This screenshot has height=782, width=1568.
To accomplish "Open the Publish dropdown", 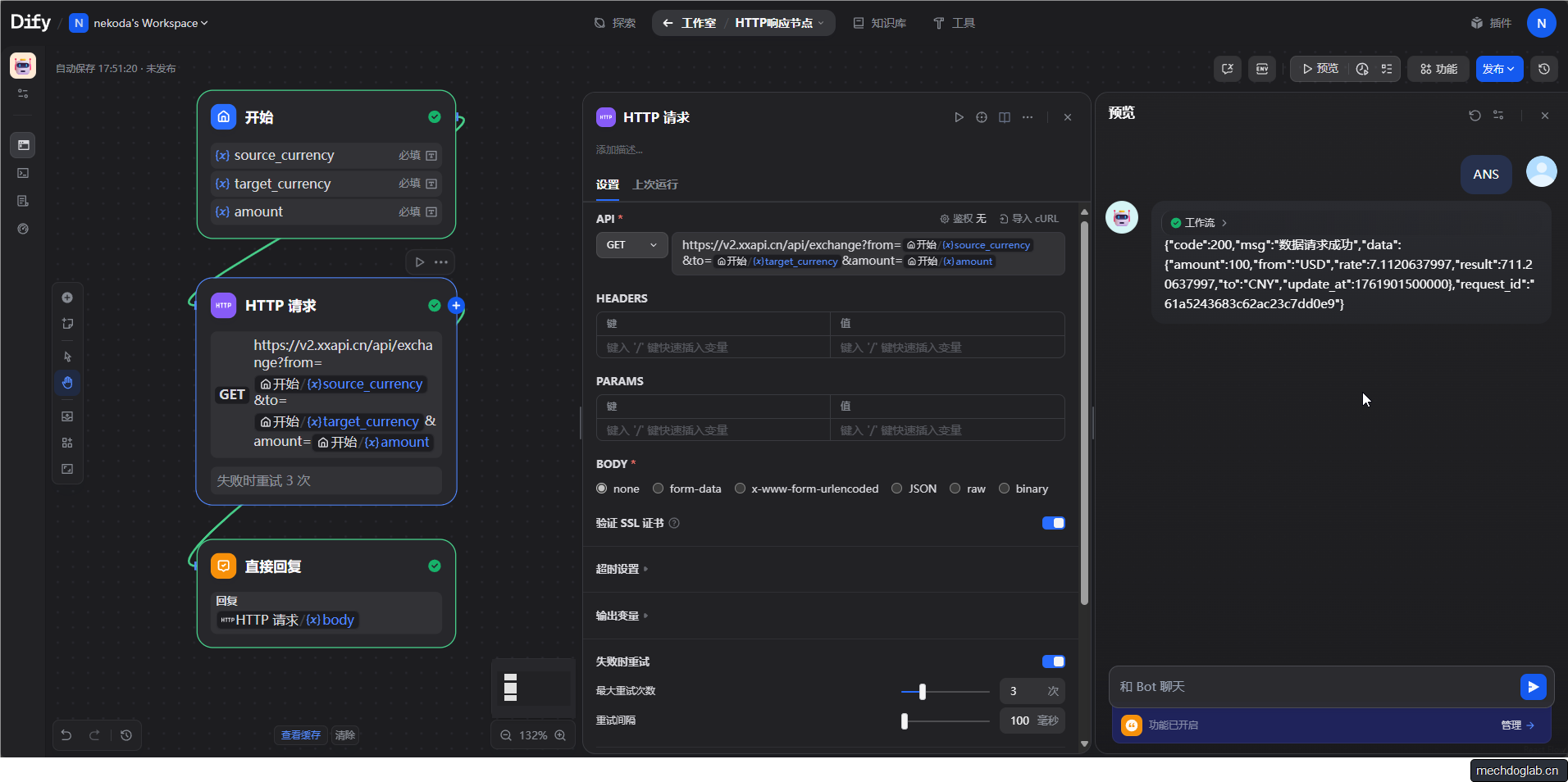I will [x=1498, y=69].
